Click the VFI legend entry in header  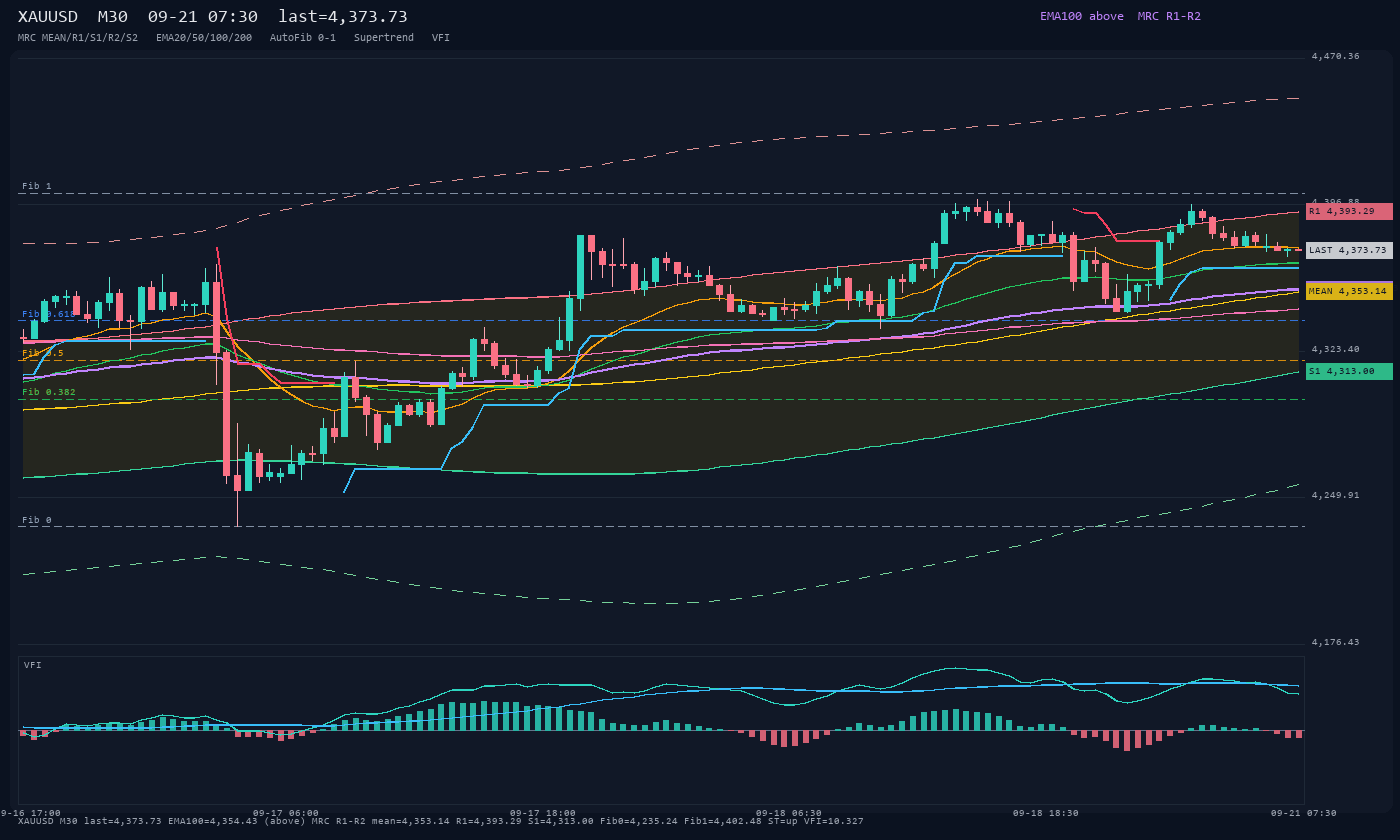click(x=441, y=38)
